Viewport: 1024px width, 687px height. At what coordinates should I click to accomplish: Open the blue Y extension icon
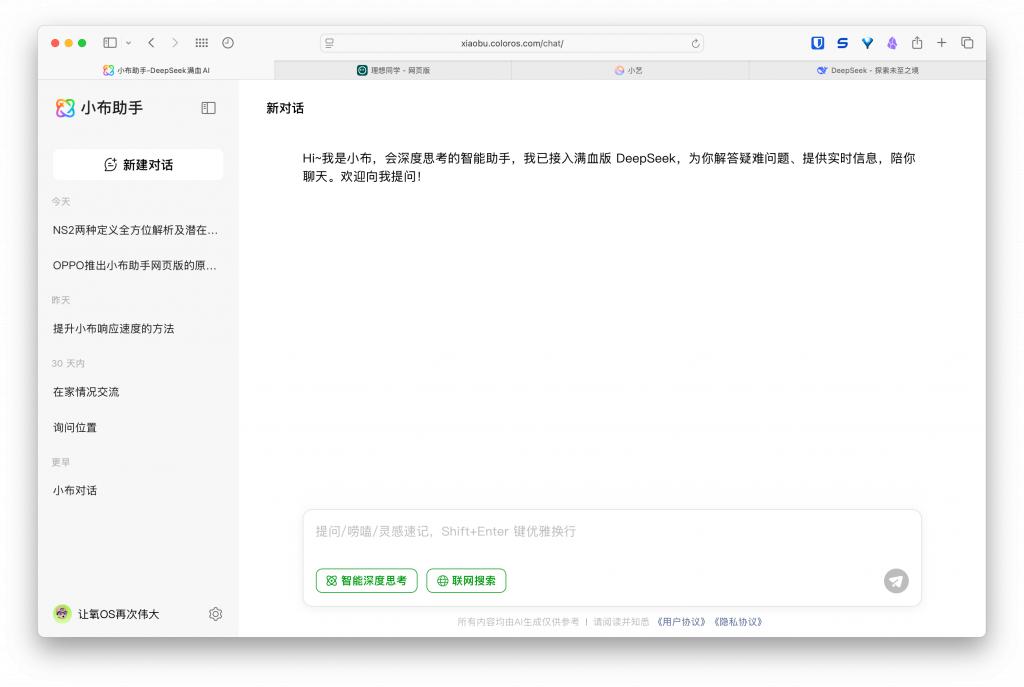click(867, 42)
